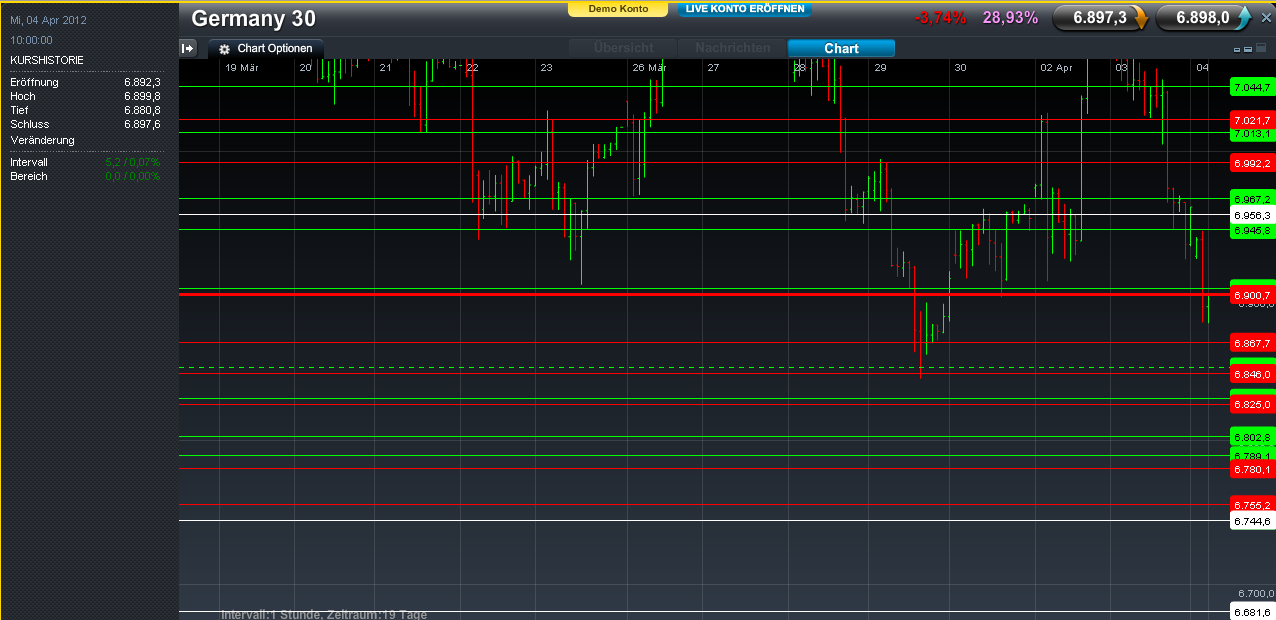Click the Bereich value 0,0 / 0,00%

[132, 176]
